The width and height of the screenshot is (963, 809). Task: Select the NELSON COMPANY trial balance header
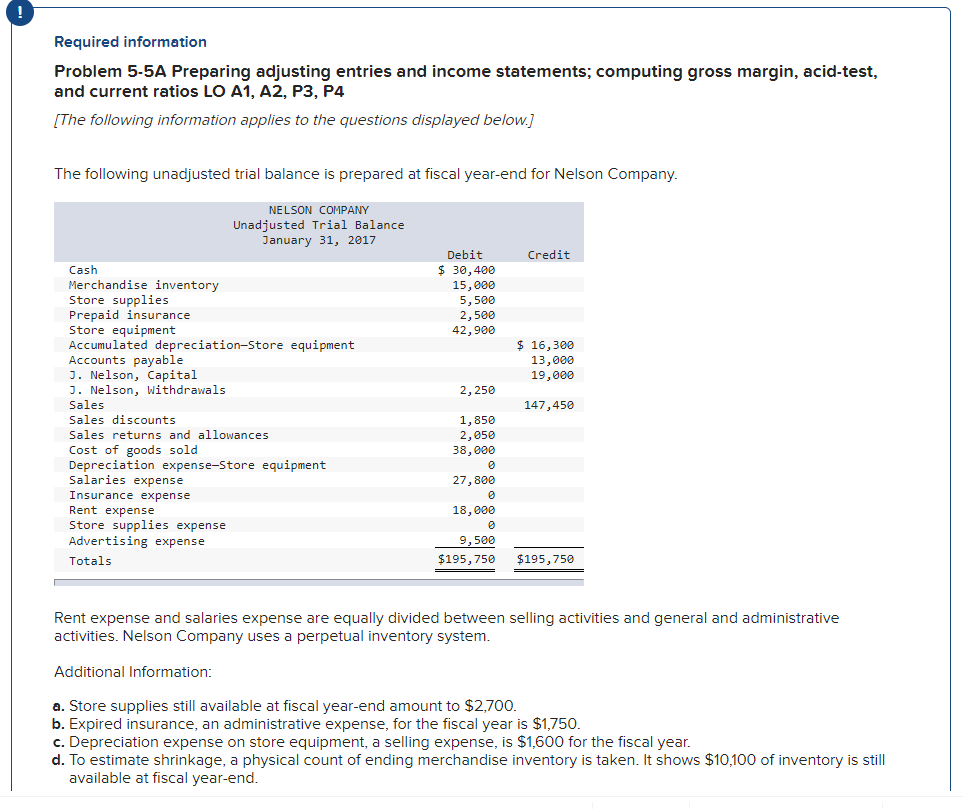(319, 224)
